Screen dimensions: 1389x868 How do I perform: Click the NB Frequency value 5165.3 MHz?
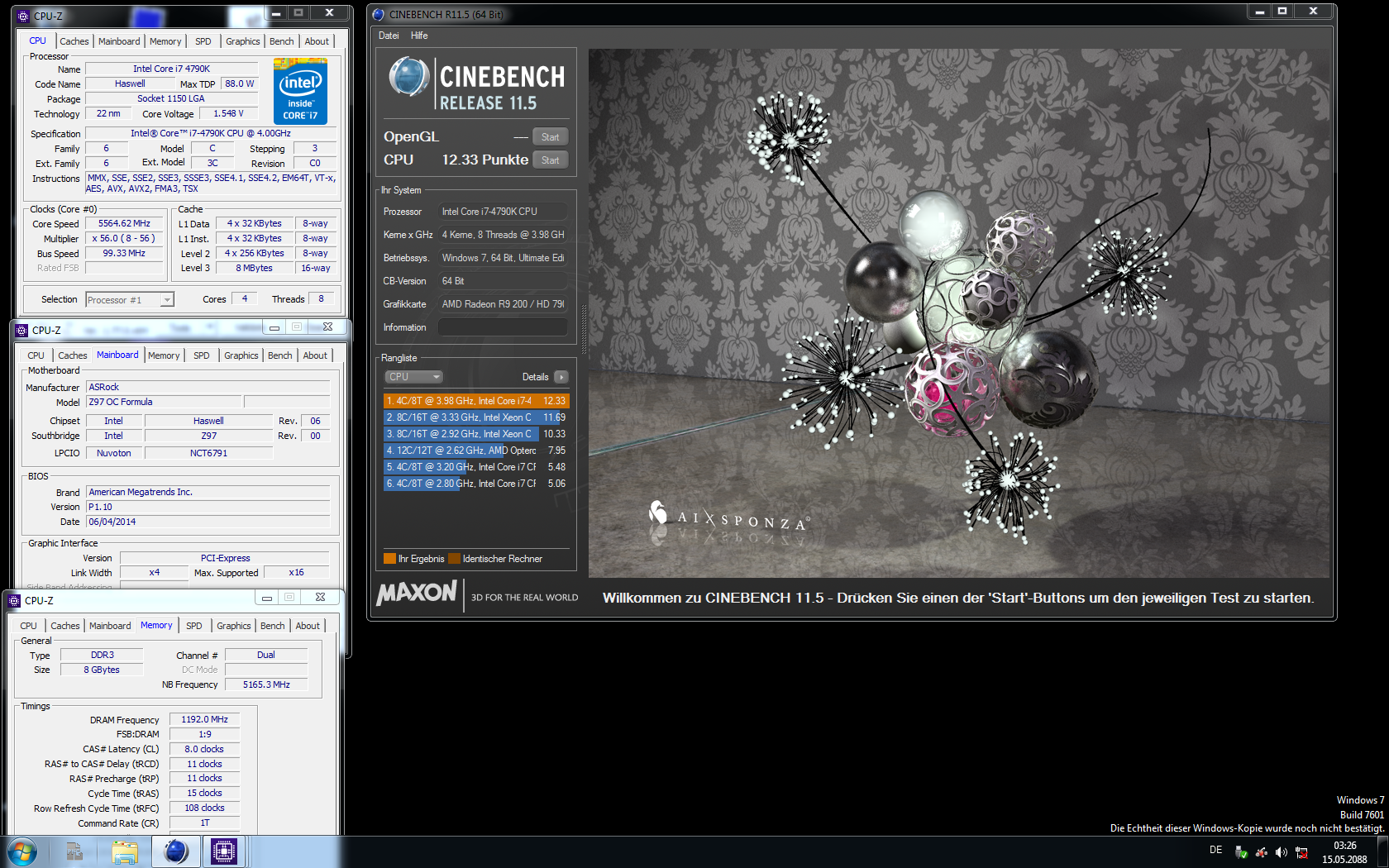click(266, 684)
